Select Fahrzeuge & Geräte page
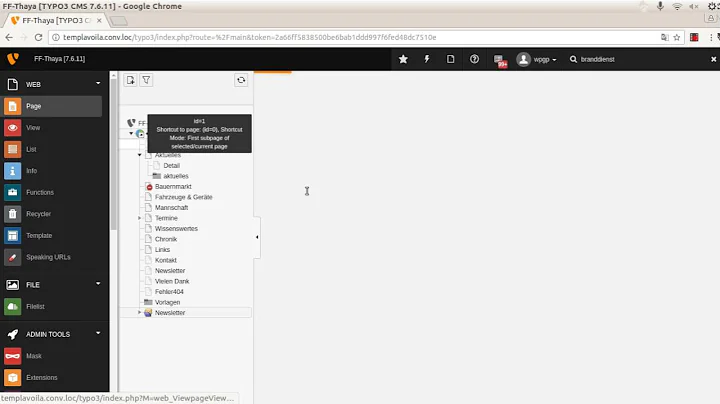 click(x=184, y=197)
